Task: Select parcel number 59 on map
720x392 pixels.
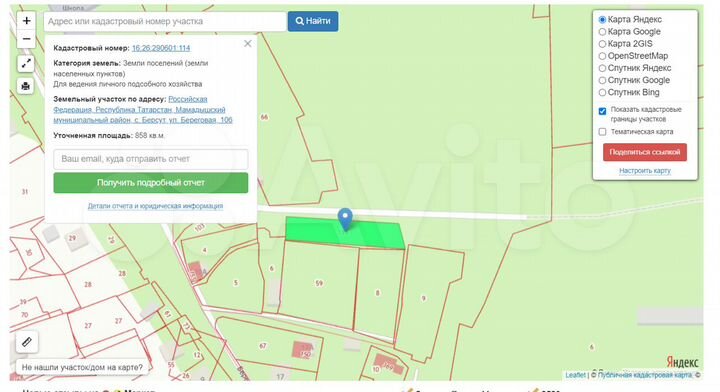Action: coord(319,284)
